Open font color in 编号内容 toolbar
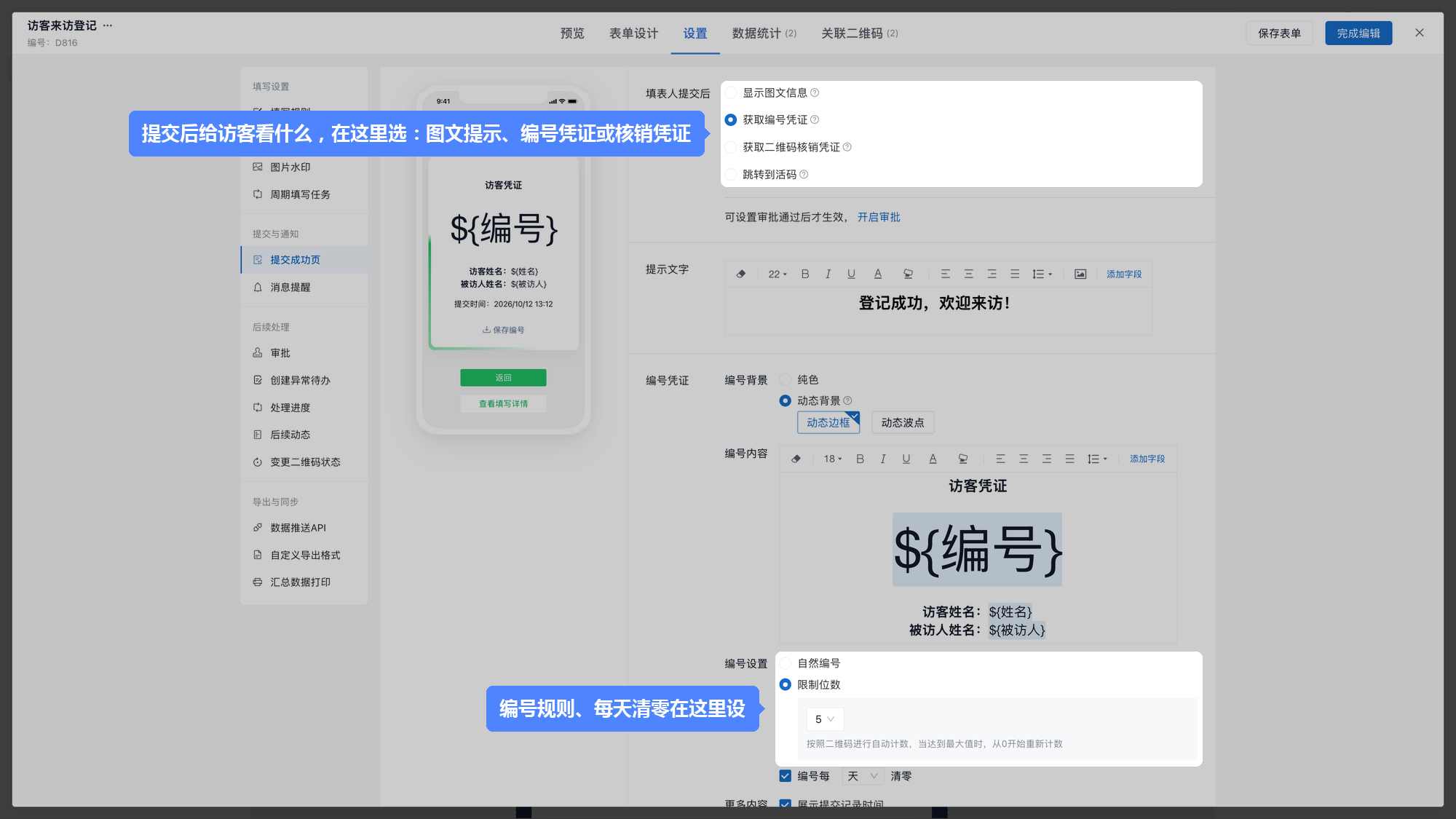The height and width of the screenshot is (819, 1456). 933,459
